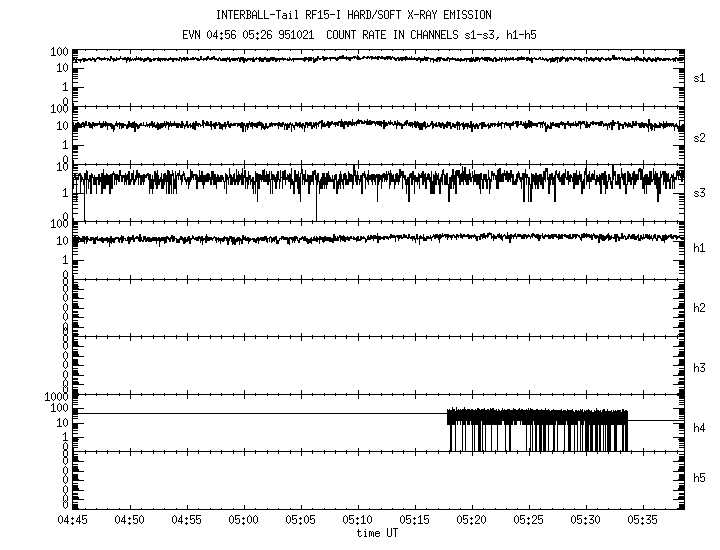Viewport: 720px width, 550px height.
Task: Click the h4 channel label
Action: coord(700,428)
